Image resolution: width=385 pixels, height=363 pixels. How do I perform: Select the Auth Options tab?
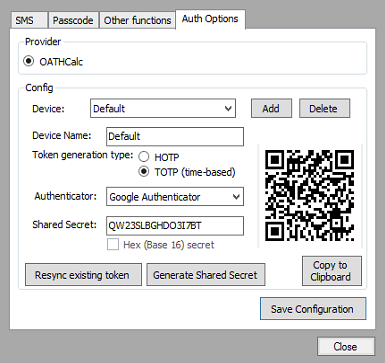[210, 19]
